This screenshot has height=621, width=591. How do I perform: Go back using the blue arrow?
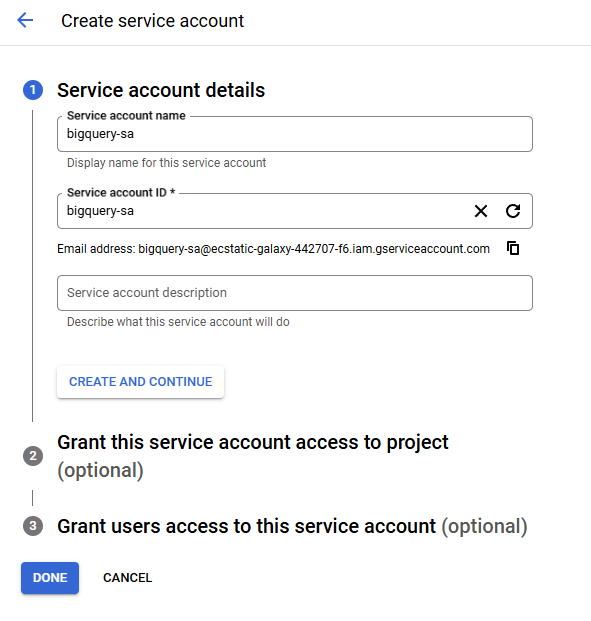25,20
